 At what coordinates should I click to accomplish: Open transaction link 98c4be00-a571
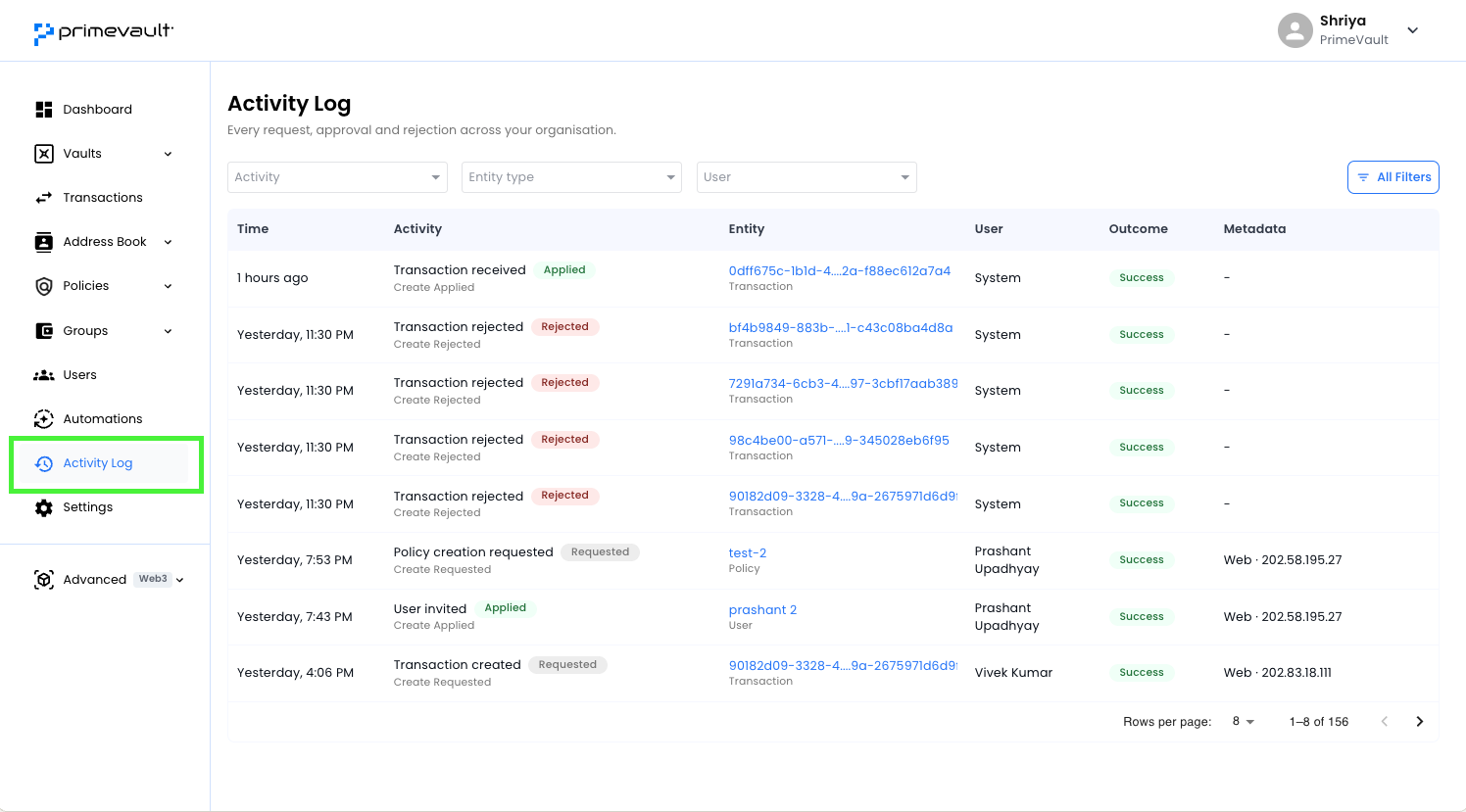tap(839, 441)
